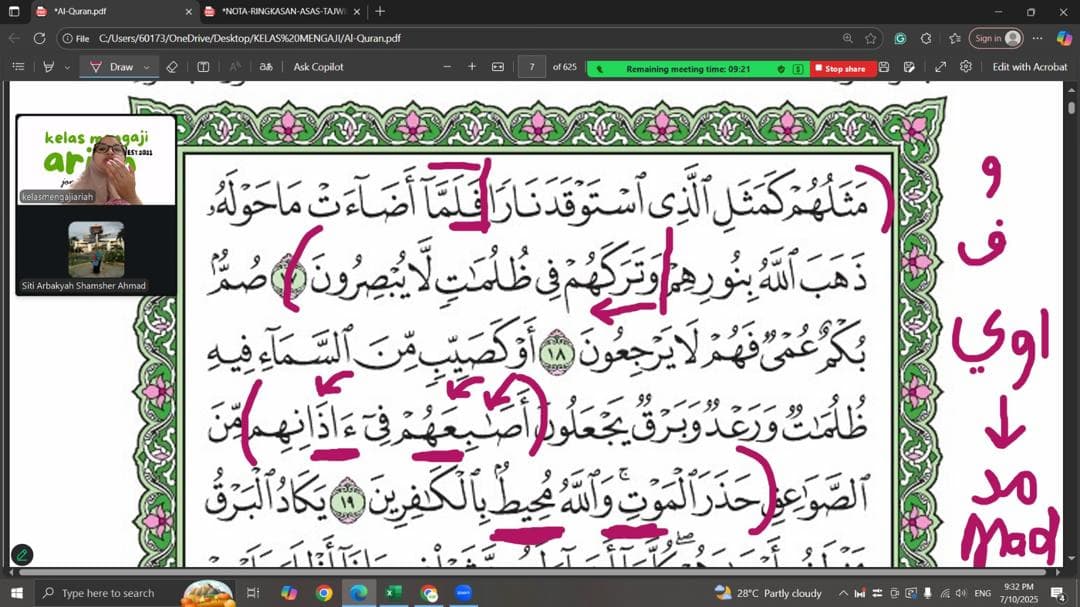Open the meeting security shield icon
Viewport: 1080px width, 607px height.
click(781, 69)
